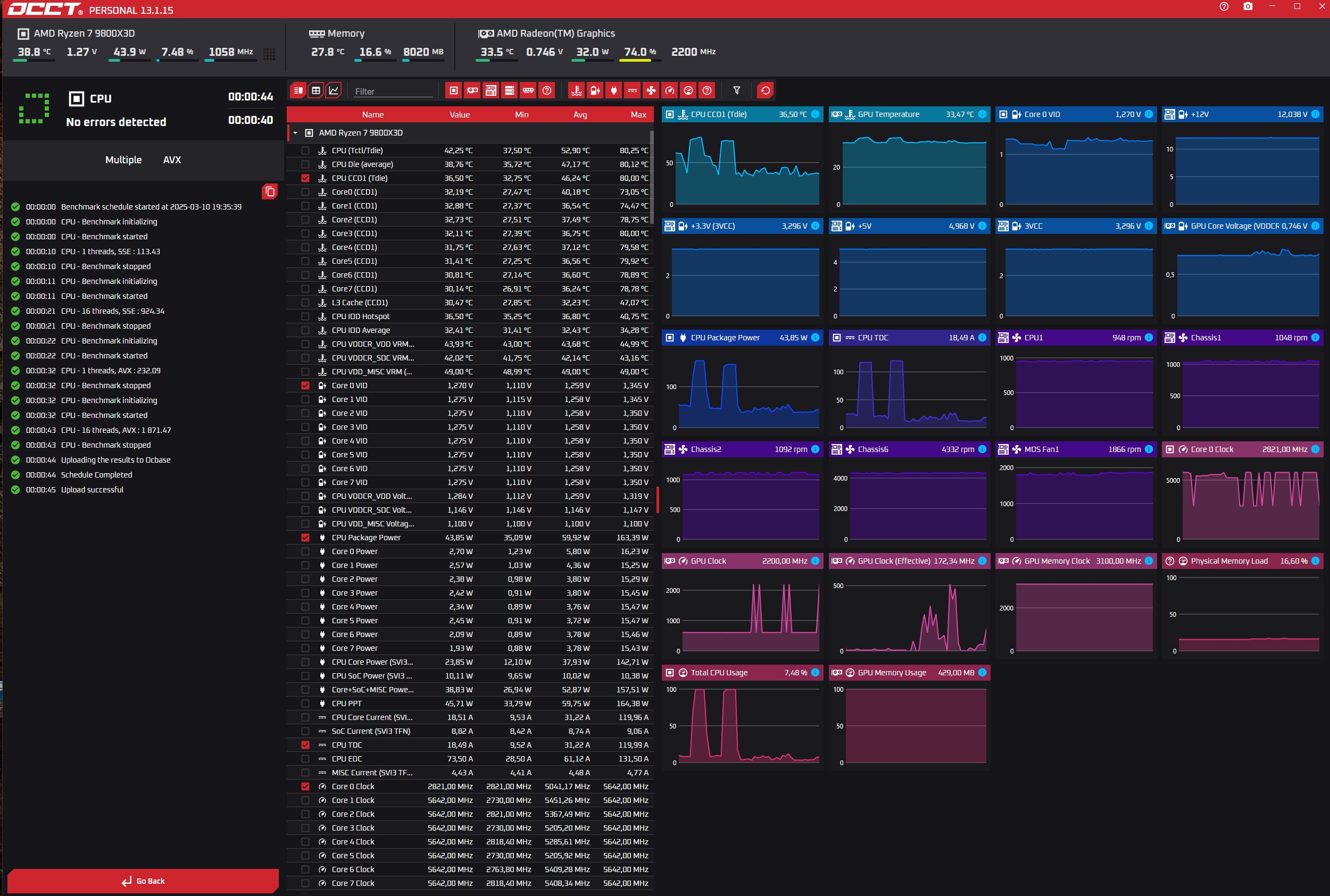Click the reset min/max values icon
Screen dimensions: 1330x896
[x=766, y=90]
